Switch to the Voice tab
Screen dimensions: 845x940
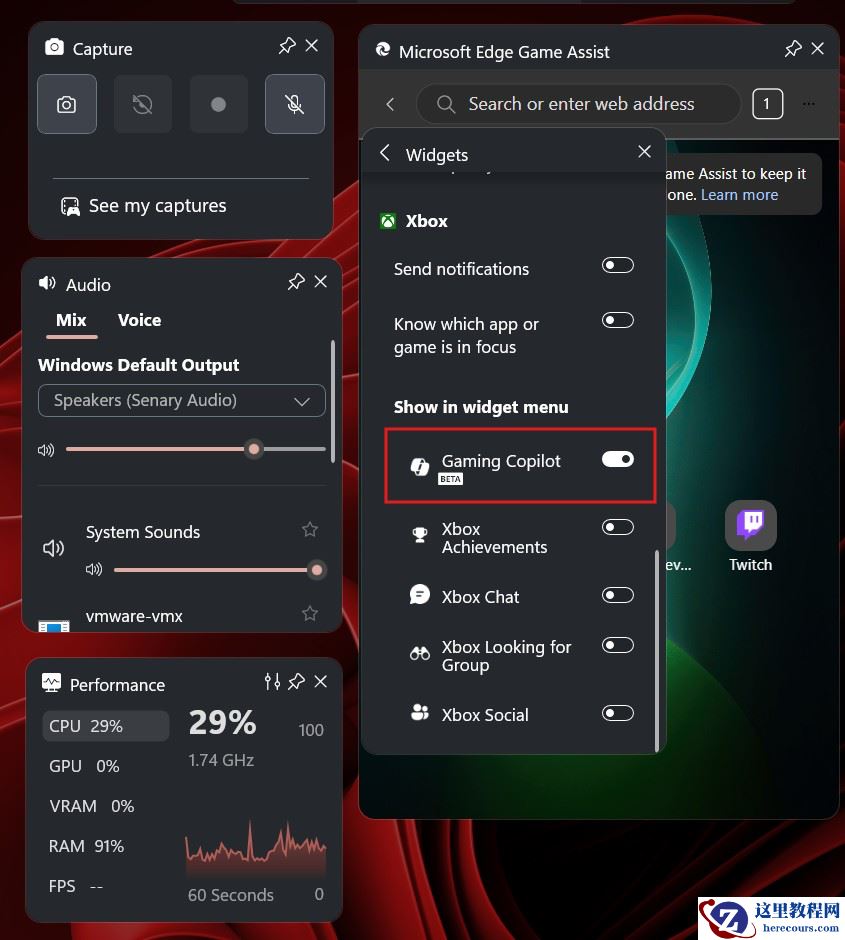click(139, 320)
